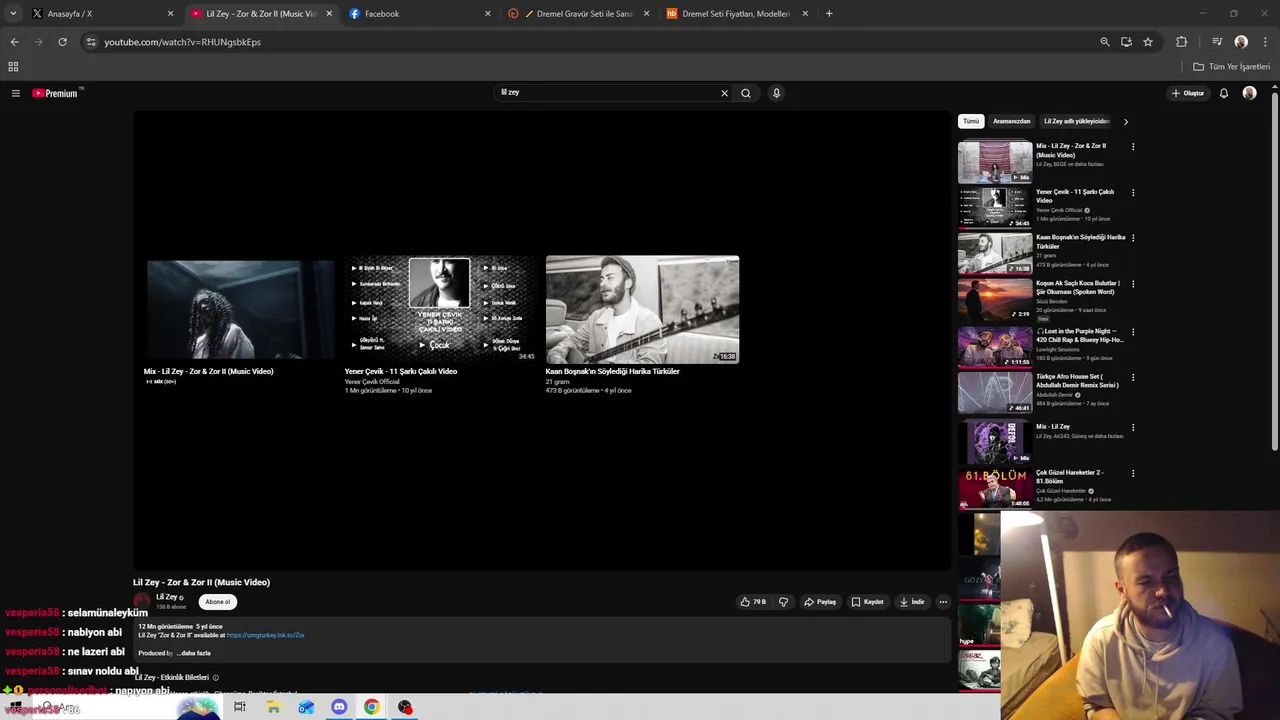Start voice search with microphone icon
The width and height of the screenshot is (1280, 720).
[x=776, y=93]
